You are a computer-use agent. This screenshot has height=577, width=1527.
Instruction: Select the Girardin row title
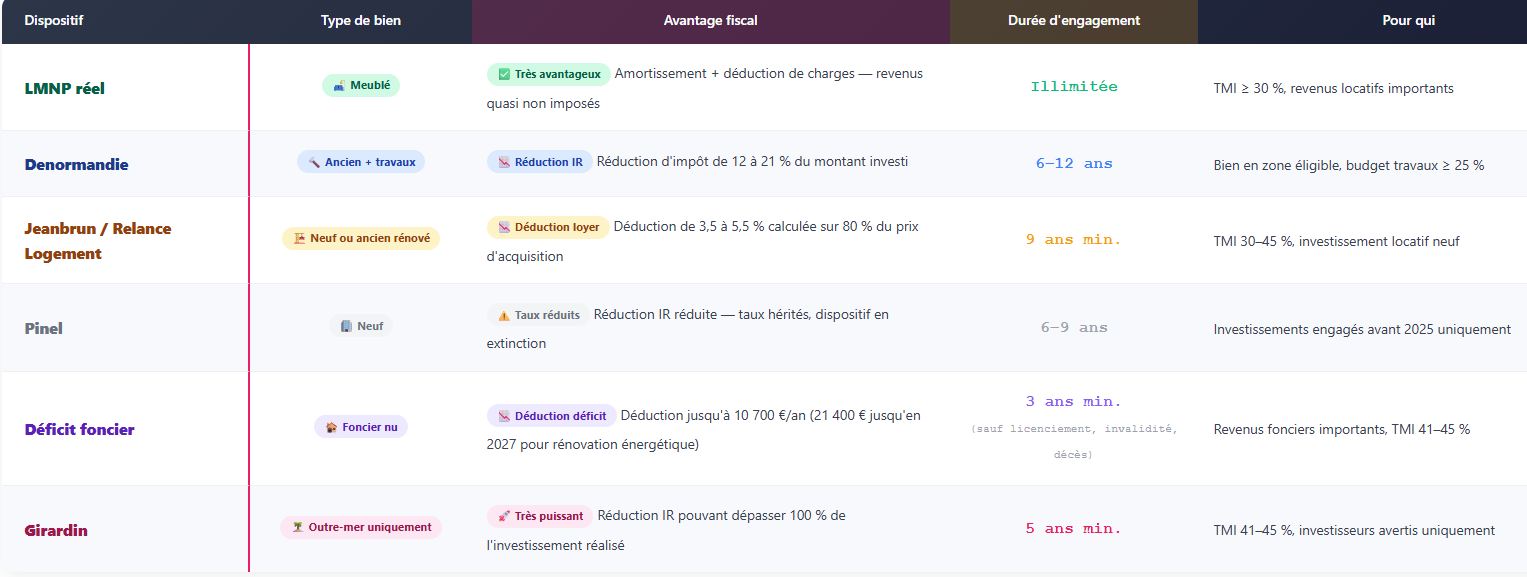[56, 530]
